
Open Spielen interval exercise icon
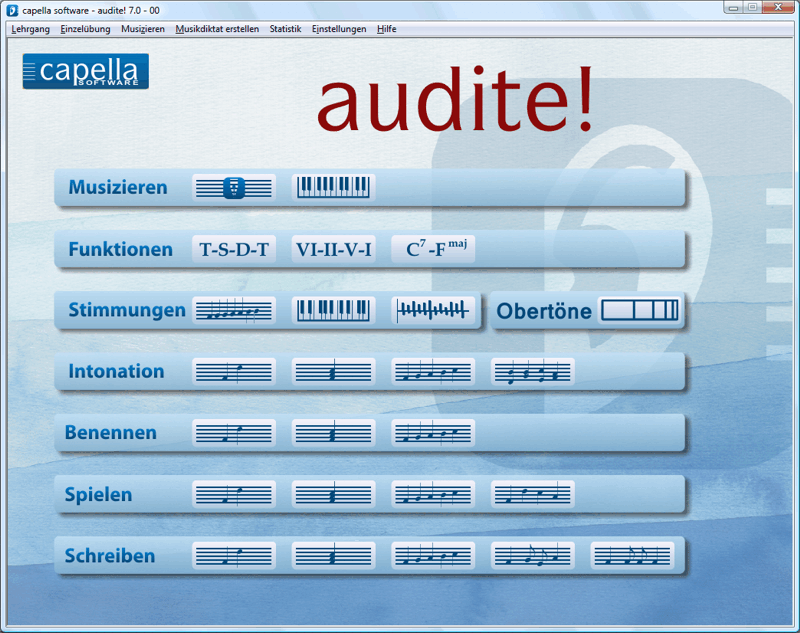click(x=234, y=494)
